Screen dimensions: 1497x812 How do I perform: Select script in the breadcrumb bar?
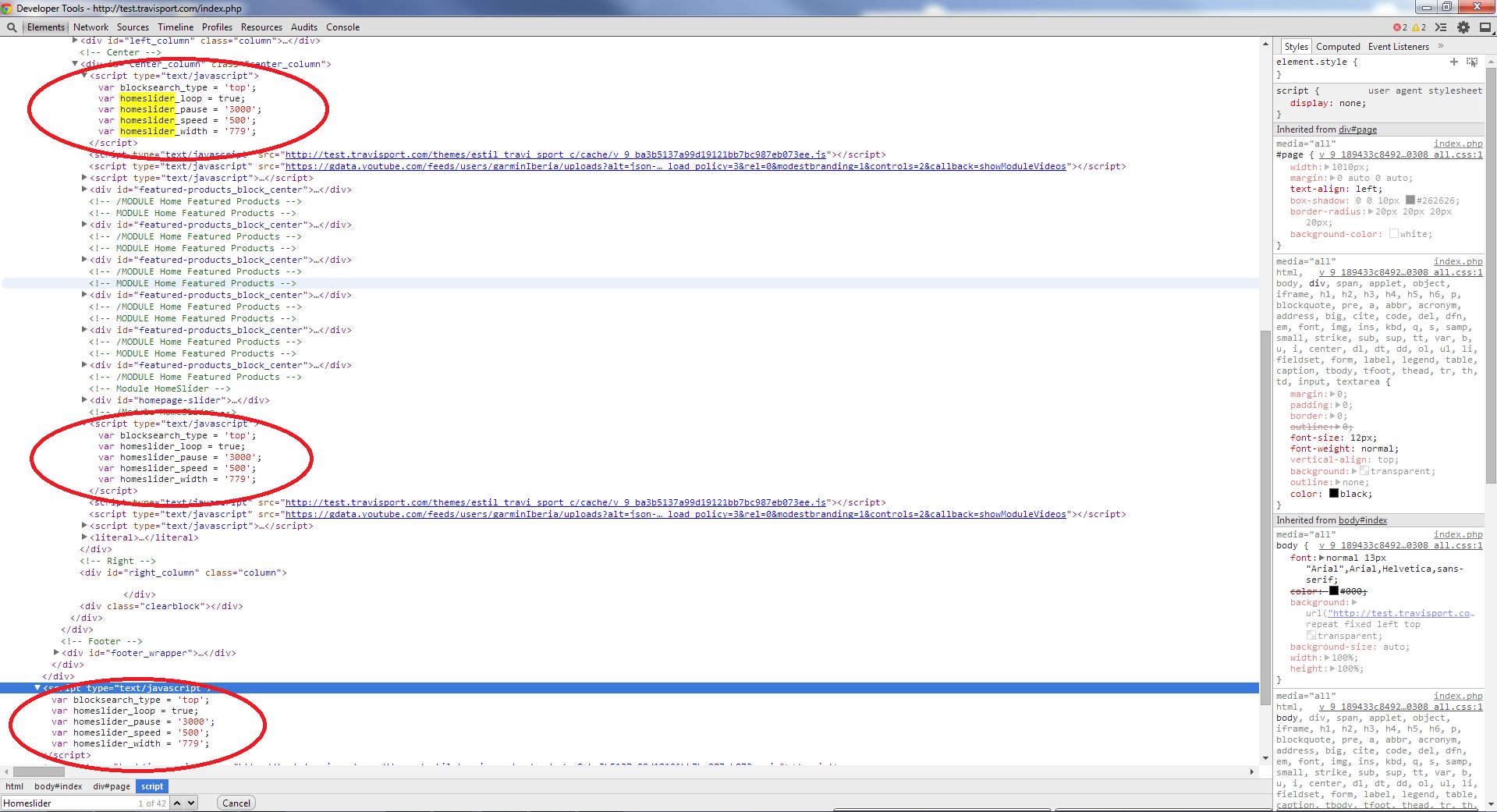[152, 786]
